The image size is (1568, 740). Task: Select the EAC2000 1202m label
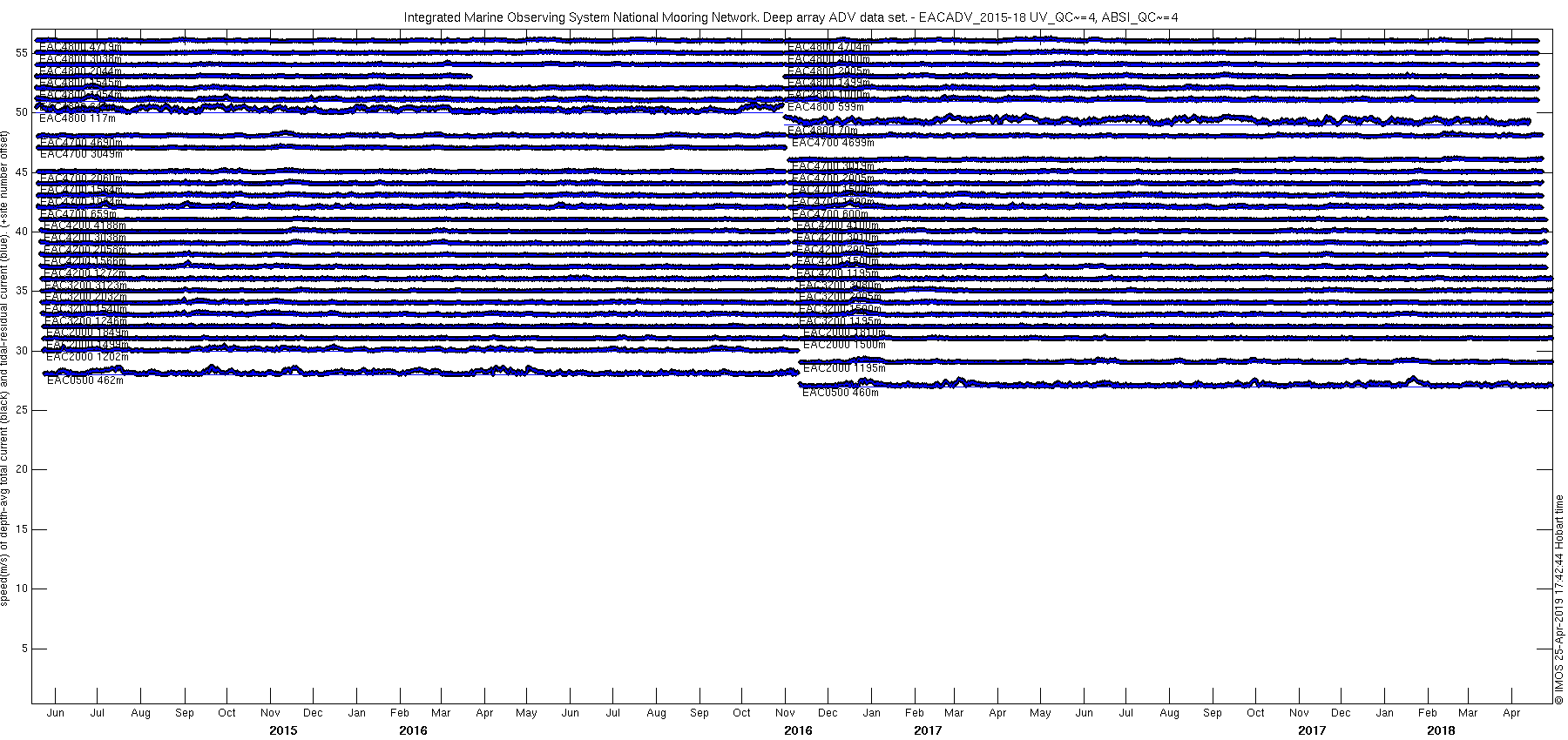tap(87, 357)
